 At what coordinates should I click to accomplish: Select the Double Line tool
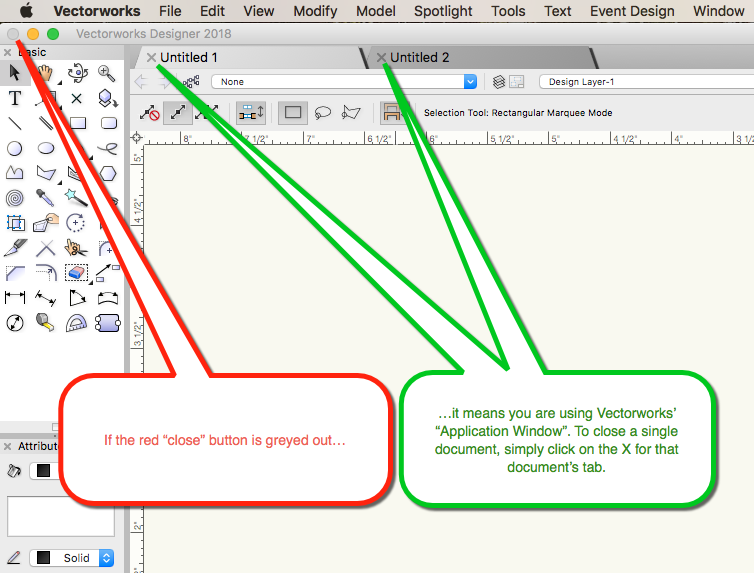click(x=46, y=124)
